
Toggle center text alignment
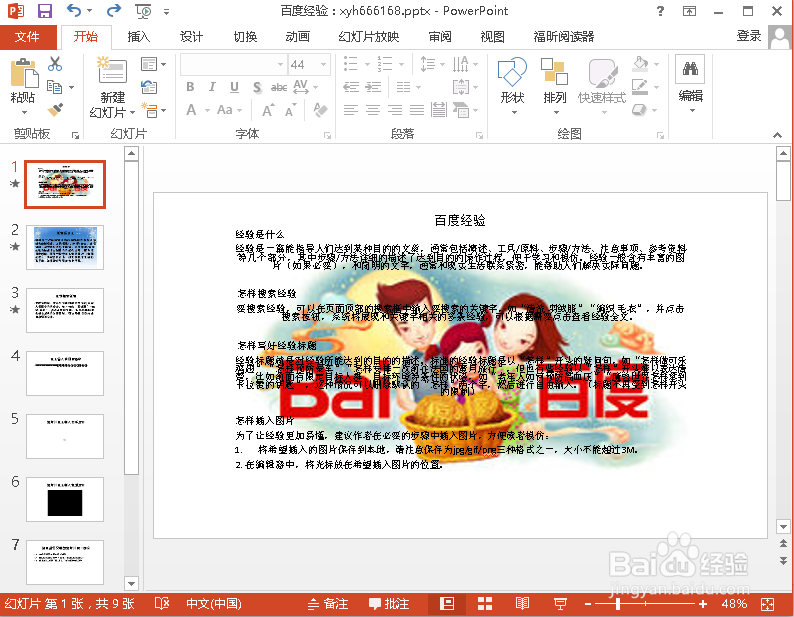point(373,110)
